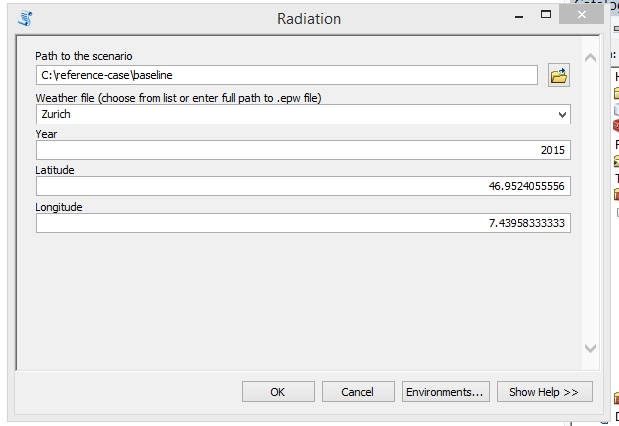The height and width of the screenshot is (426, 619).
Task: Click the 'Path to the scenario' label
Action: pyautogui.click(x=84, y=56)
